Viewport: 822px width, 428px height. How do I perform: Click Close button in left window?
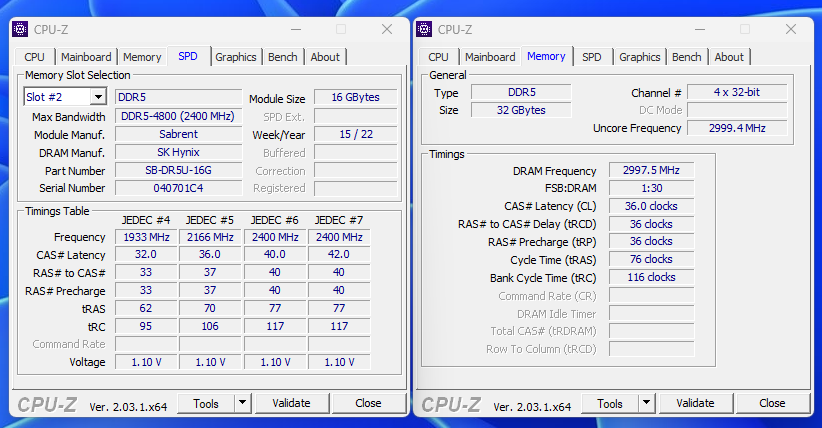[369, 403]
